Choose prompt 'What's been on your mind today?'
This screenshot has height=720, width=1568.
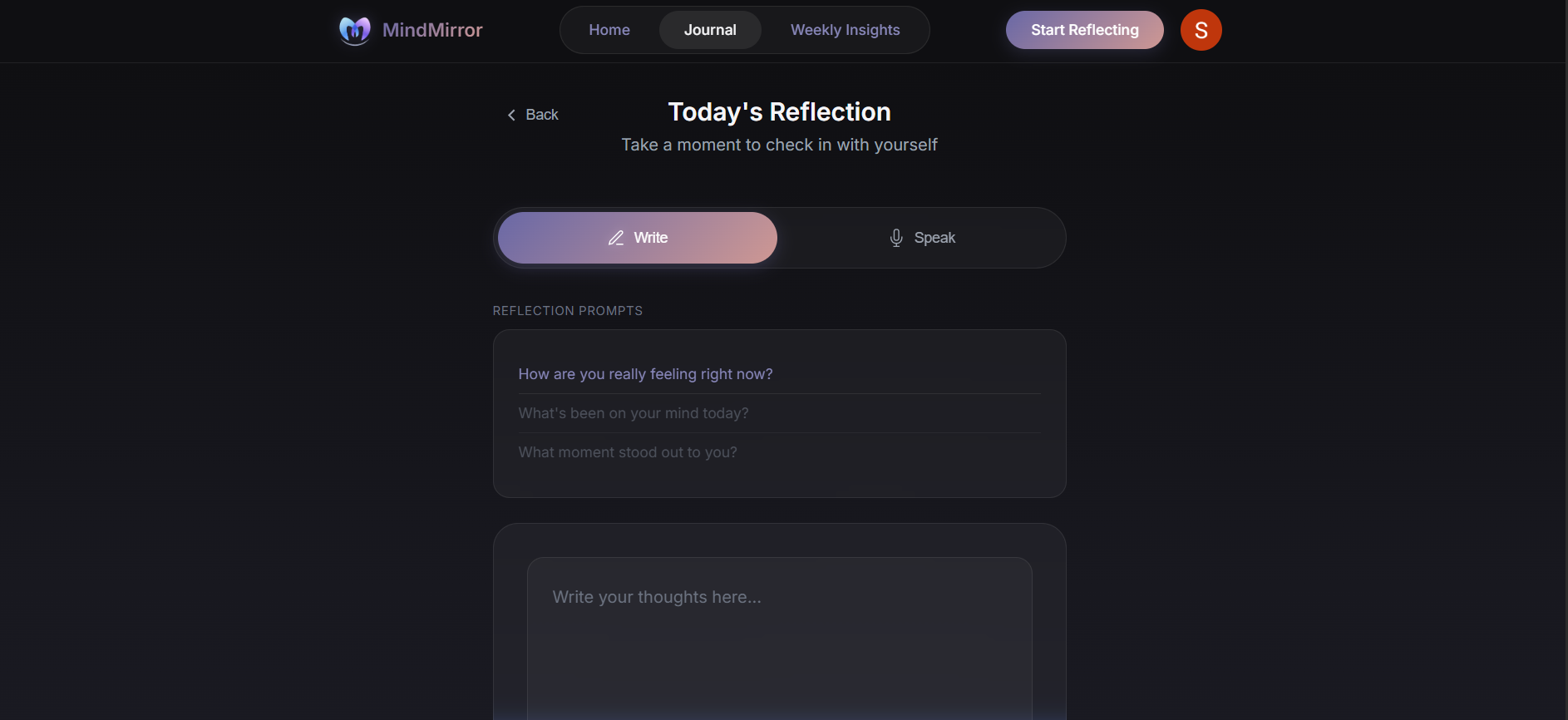[x=780, y=413]
